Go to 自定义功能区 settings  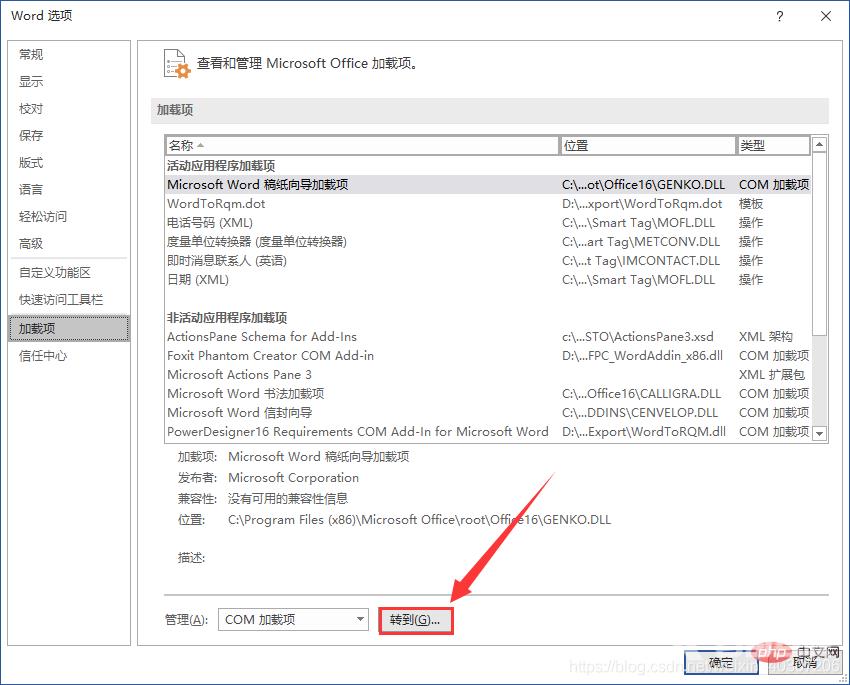(x=55, y=273)
